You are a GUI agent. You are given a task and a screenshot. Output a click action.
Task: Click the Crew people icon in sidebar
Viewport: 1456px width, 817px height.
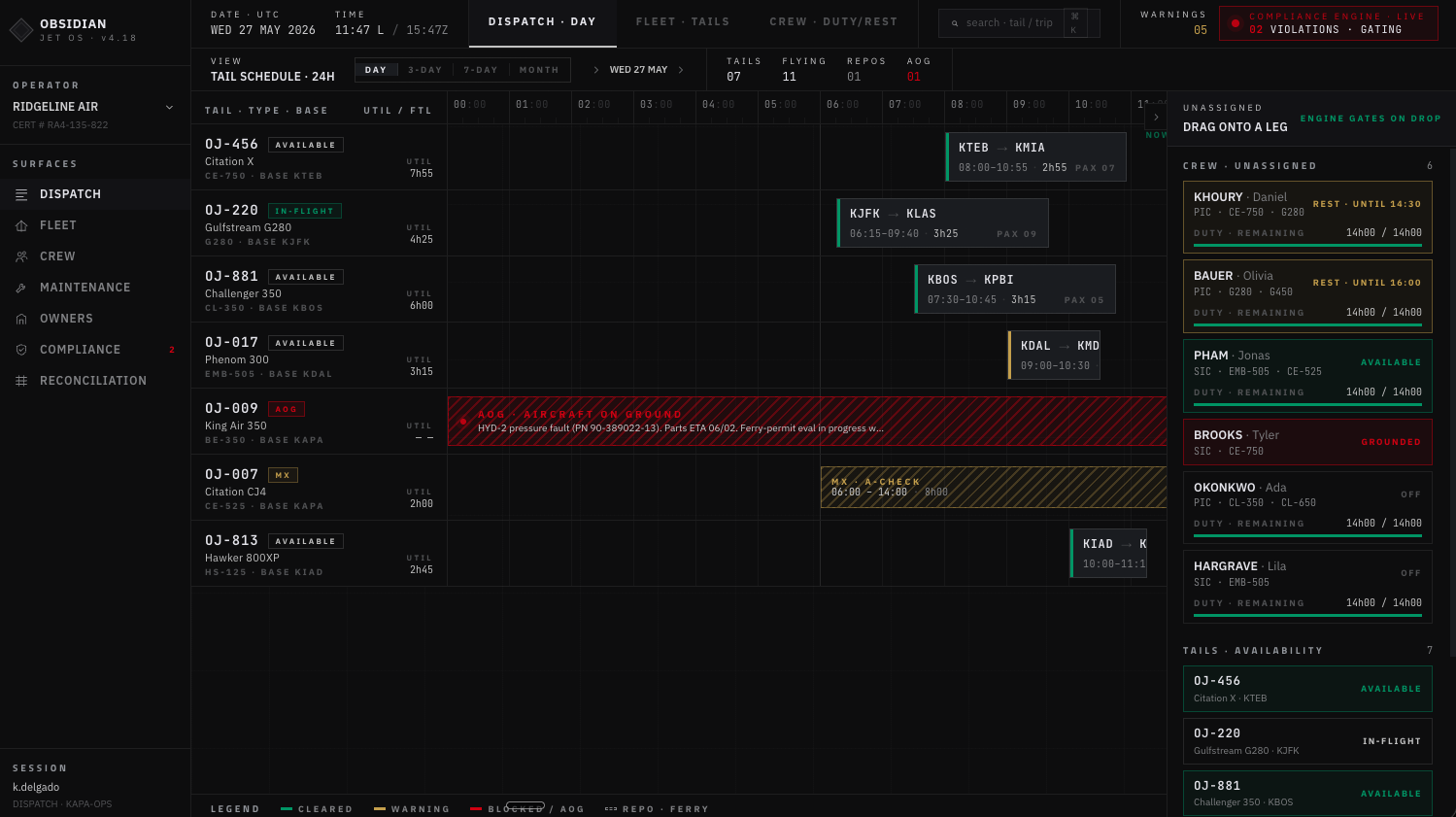21,256
